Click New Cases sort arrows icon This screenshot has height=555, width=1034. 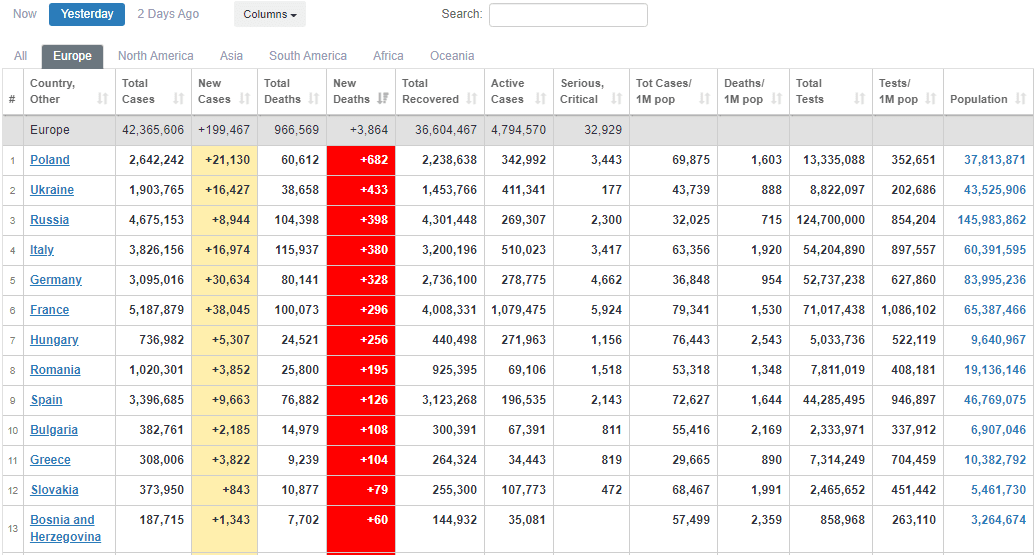247,99
